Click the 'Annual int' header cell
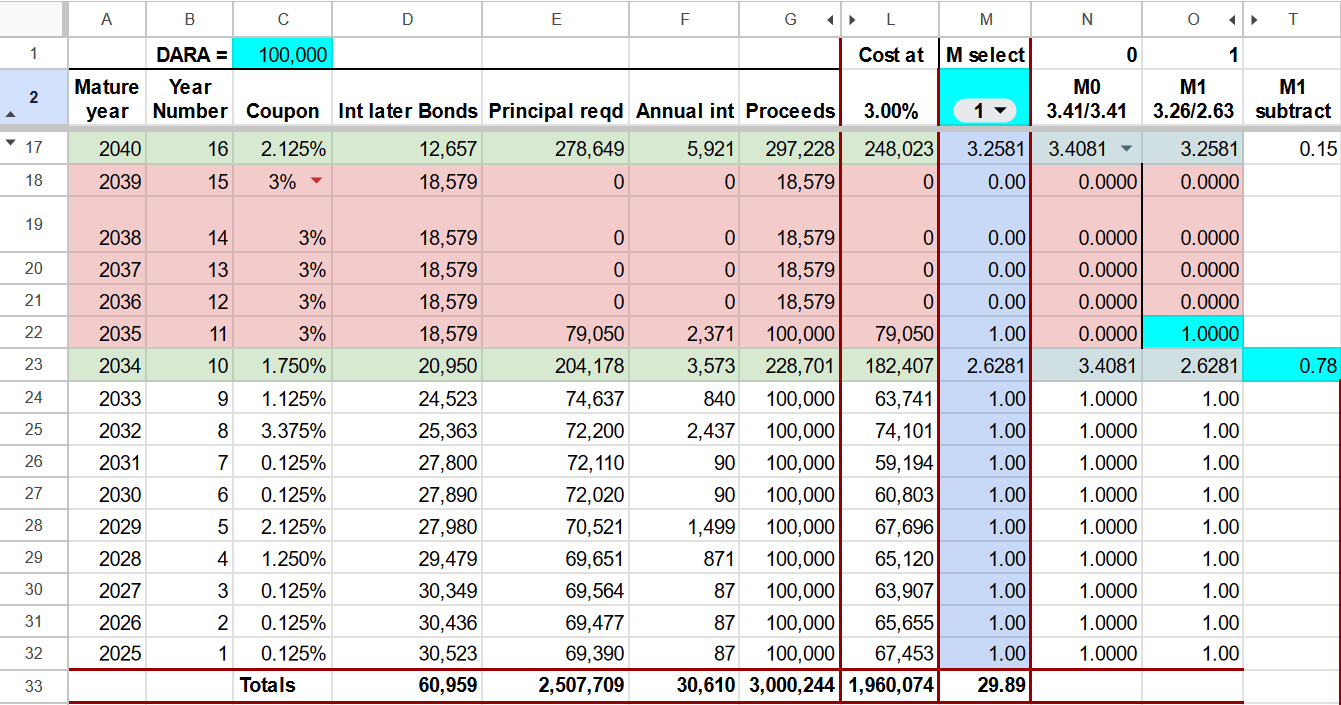1341x705 pixels. tap(685, 99)
